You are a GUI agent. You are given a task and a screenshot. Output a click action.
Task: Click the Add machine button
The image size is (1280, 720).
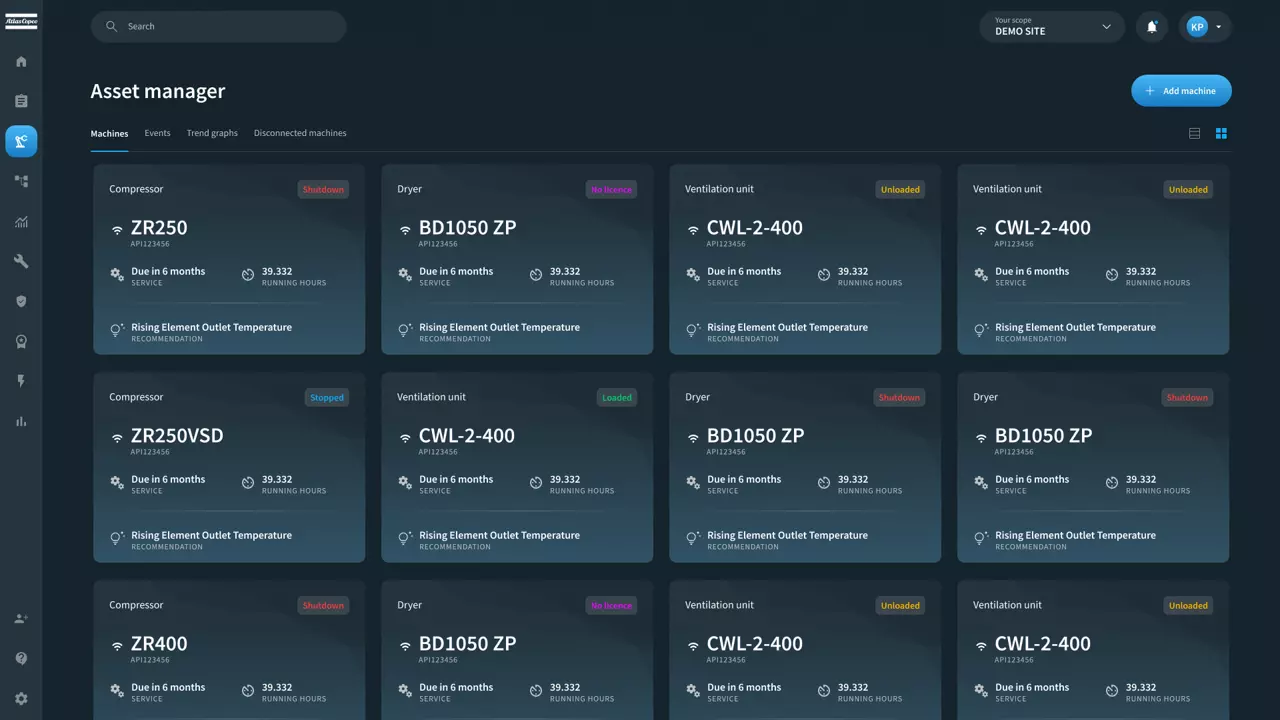[1181, 91]
